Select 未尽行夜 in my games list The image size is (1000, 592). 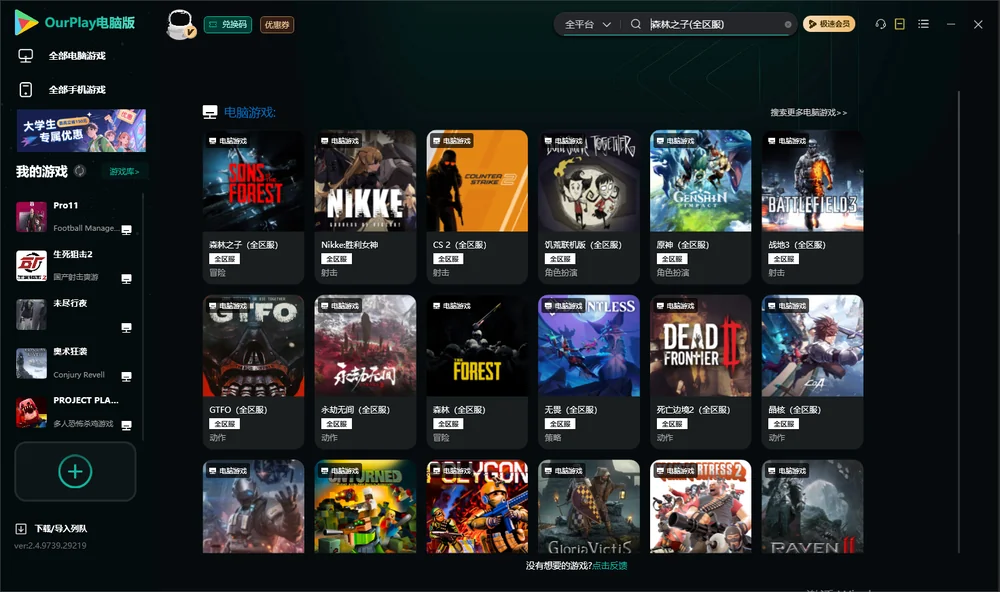pyautogui.click(x=75, y=314)
